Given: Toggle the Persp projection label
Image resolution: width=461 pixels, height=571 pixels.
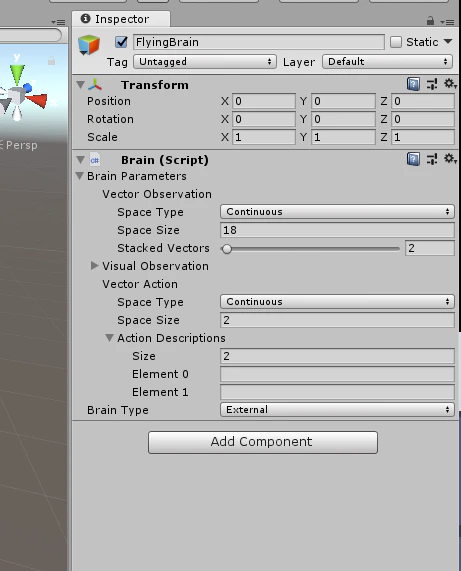Looking at the screenshot, I should coord(22,145).
